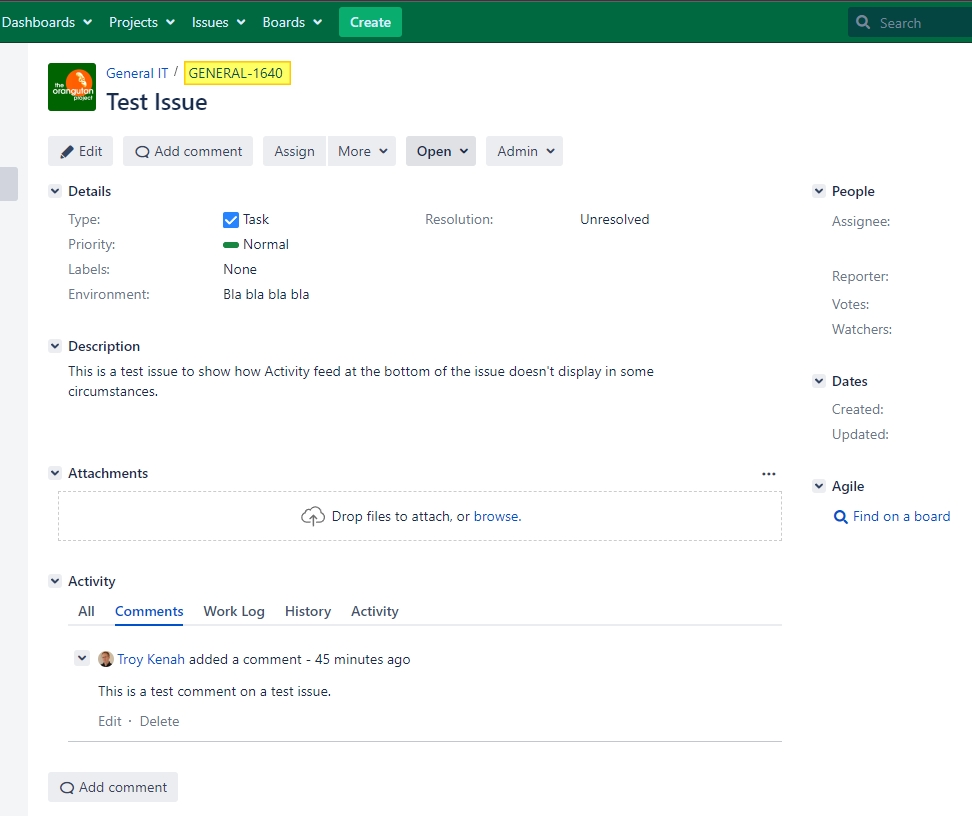Viewport: 972px width, 816px height.
Task: Click into the Search field
Action: coord(909,22)
